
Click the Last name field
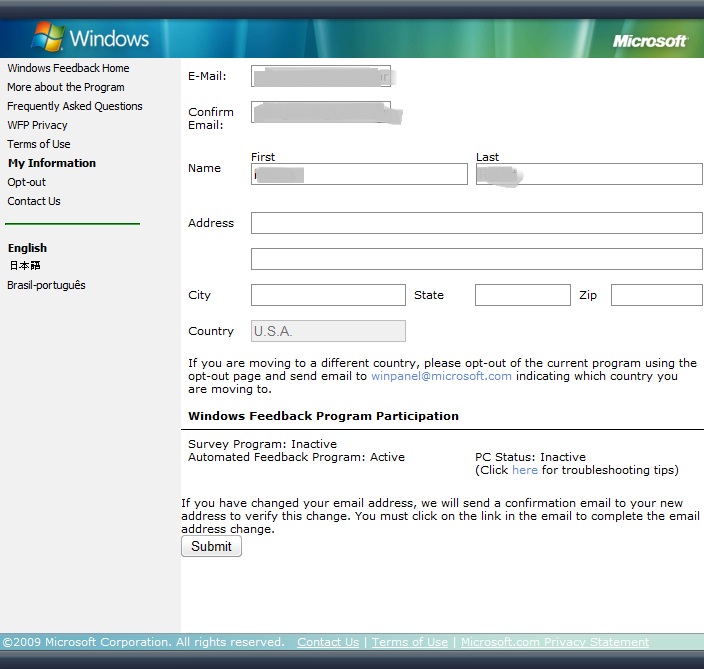point(589,174)
